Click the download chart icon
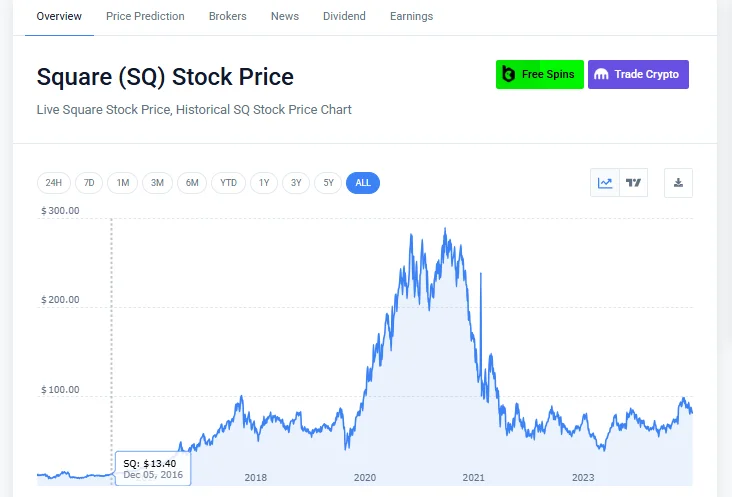The height and width of the screenshot is (497, 732). [678, 183]
